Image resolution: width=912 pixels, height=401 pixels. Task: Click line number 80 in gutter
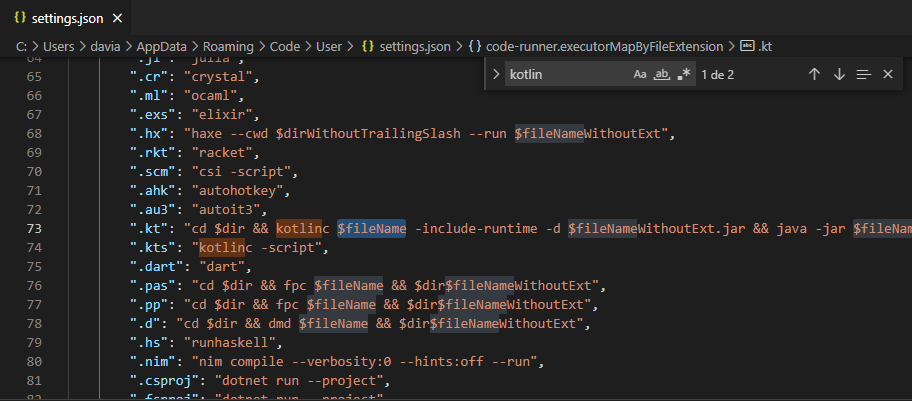[x=34, y=362]
